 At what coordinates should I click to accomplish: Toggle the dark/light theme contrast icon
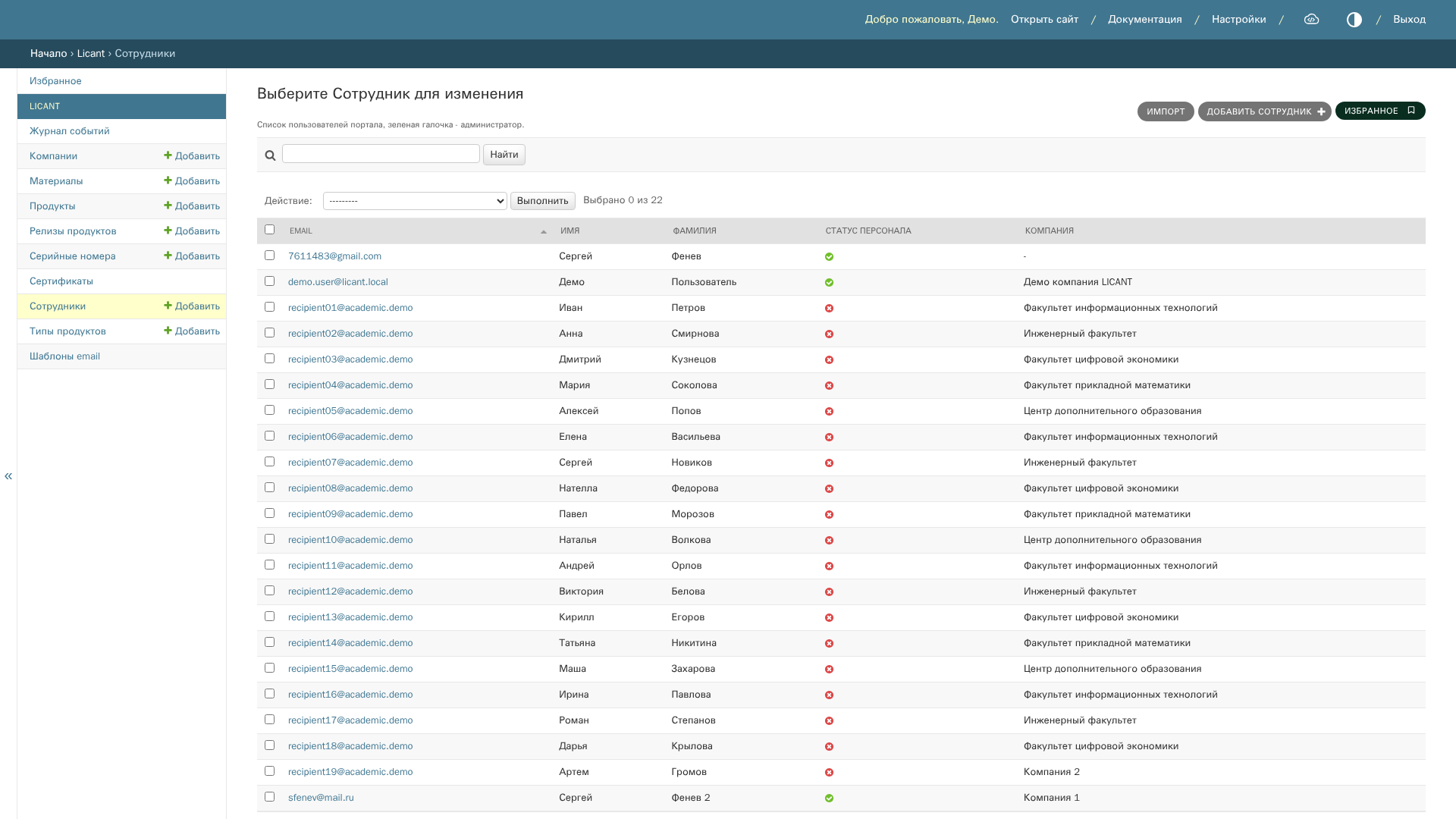point(1354,20)
